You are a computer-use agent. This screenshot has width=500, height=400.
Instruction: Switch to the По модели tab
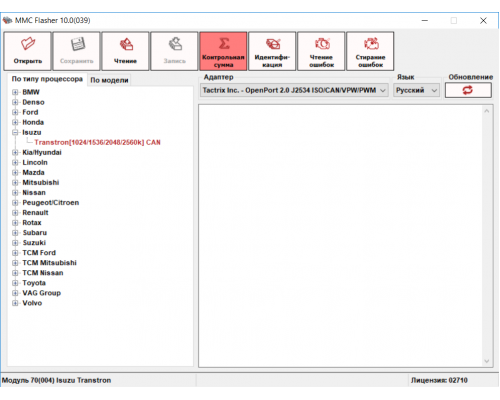click(109, 80)
